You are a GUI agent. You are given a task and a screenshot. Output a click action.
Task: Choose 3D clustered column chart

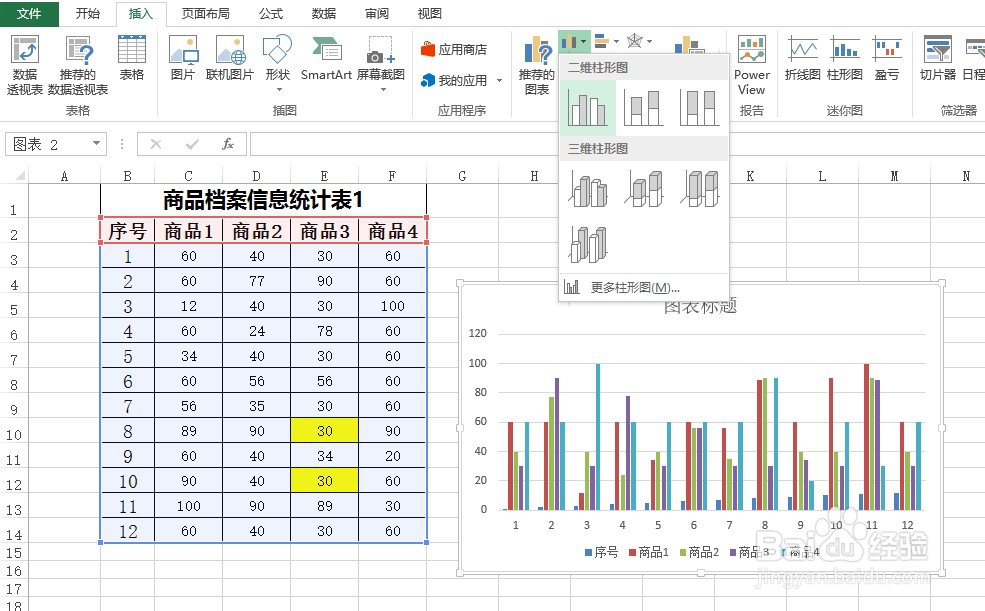tap(588, 190)
